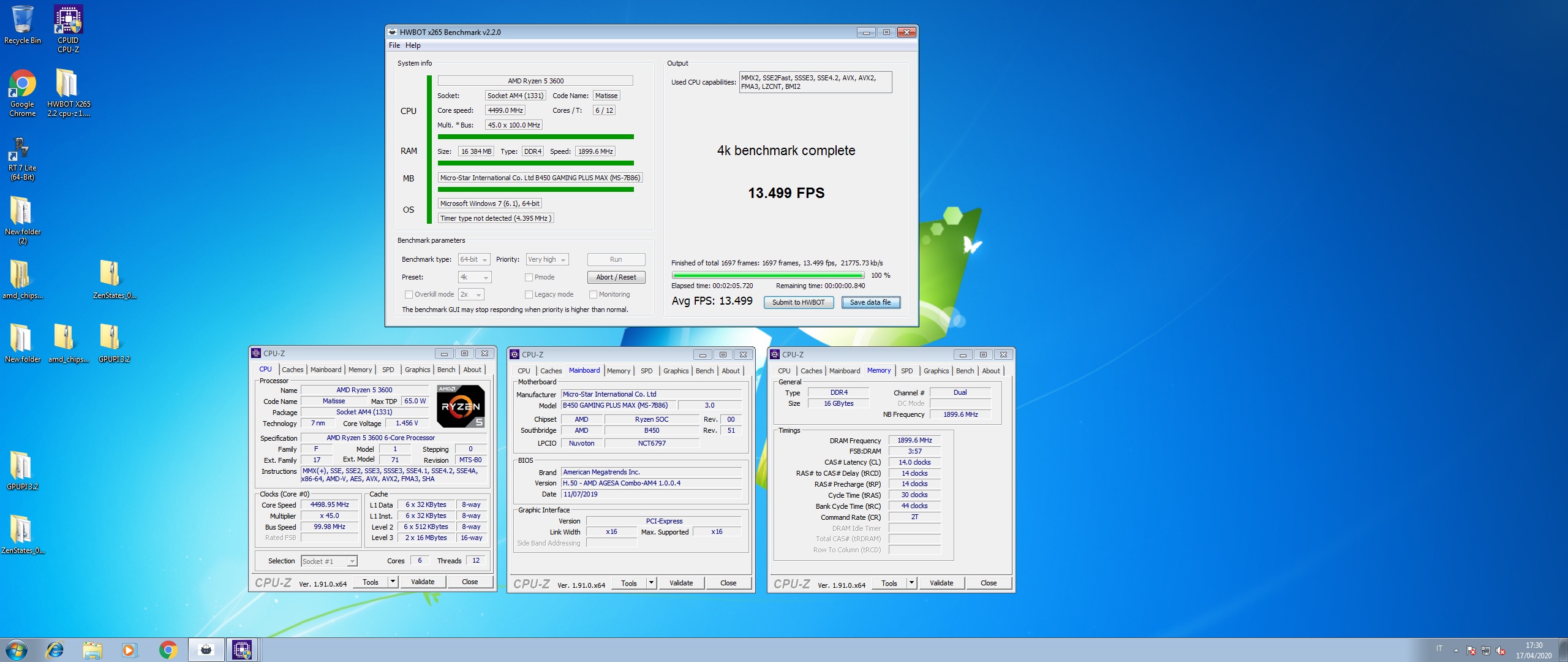The image size is (1568, 662).
Task: Switch to Bench tab in left CPU-Z
Action: click(x=446, y=370)
